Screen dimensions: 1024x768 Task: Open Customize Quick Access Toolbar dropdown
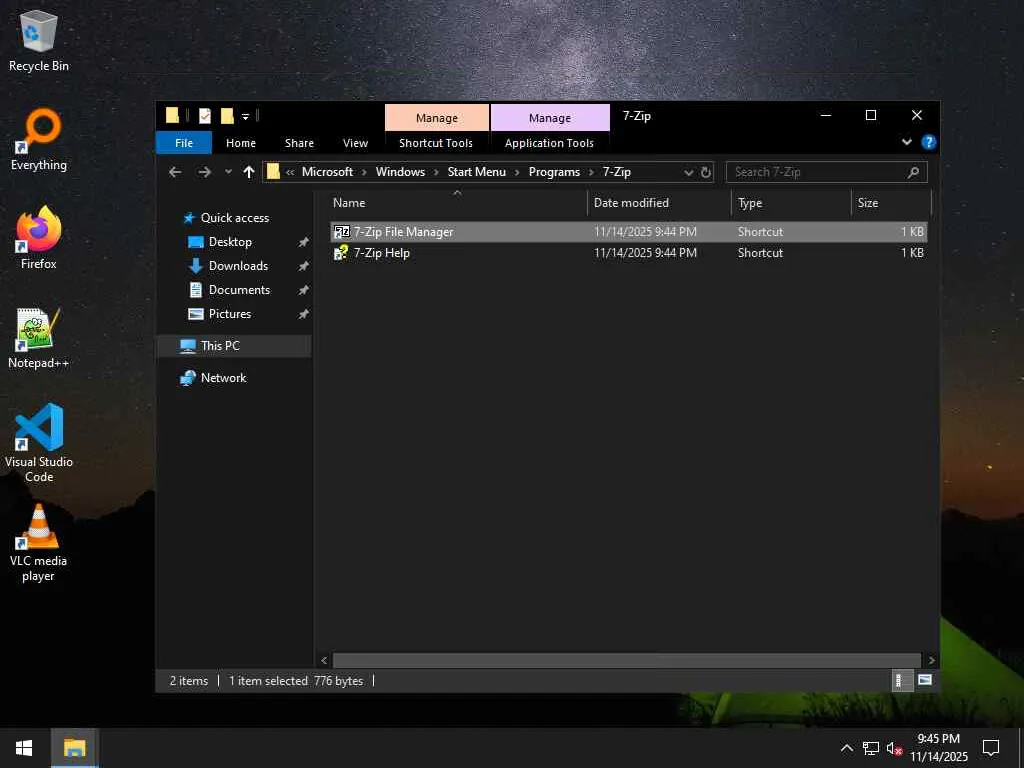(246, 116)
